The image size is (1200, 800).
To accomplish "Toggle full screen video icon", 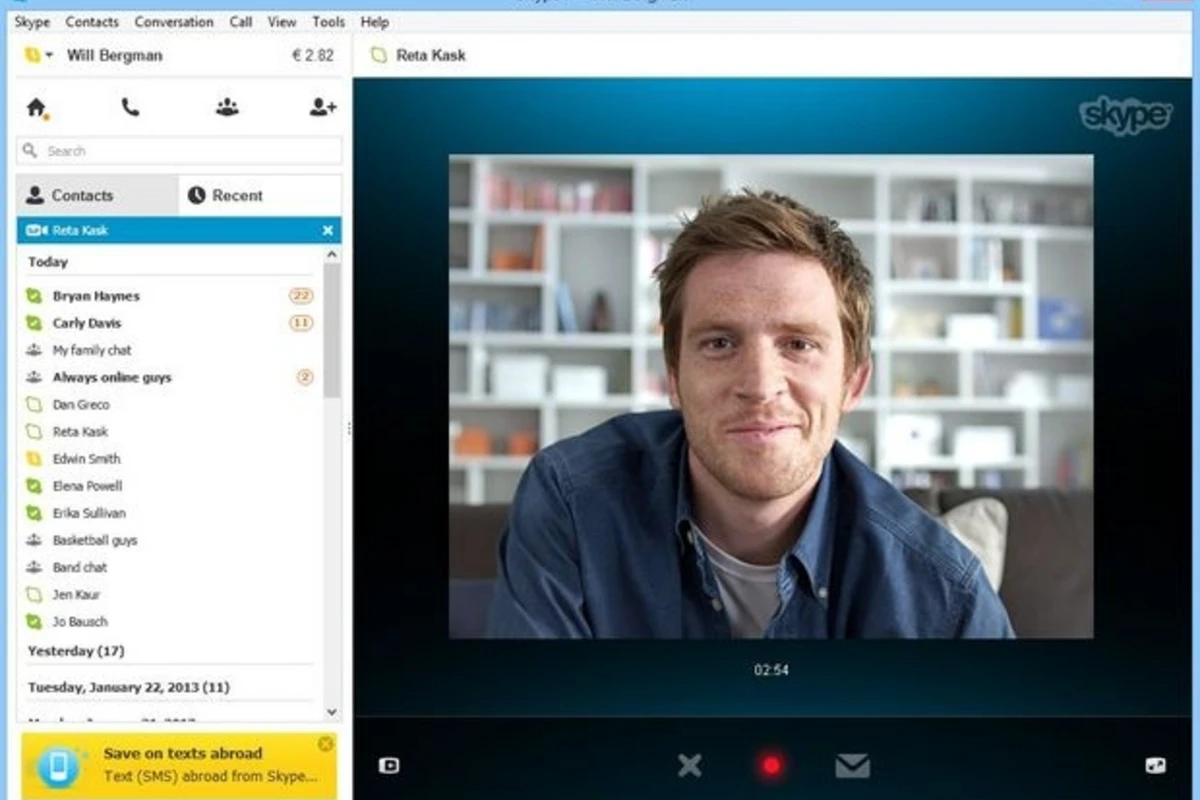I will tap(1155, 766).
